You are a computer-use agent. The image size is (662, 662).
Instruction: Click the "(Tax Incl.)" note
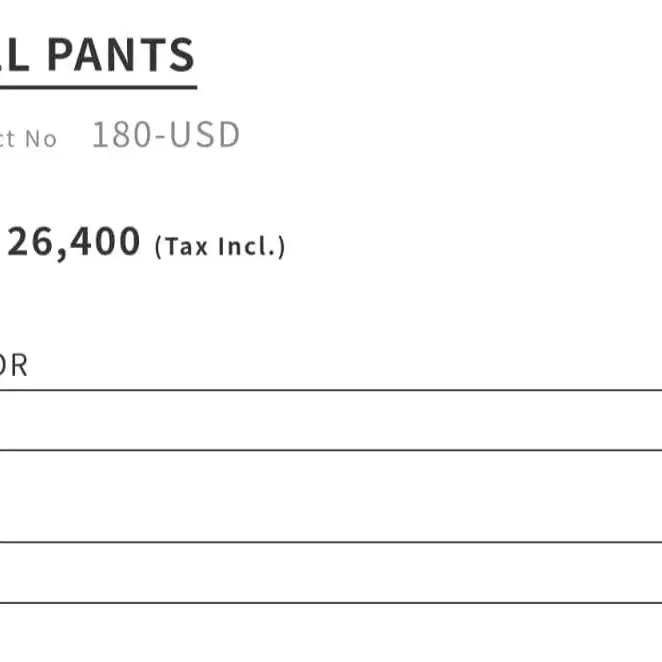click(220, 246)
